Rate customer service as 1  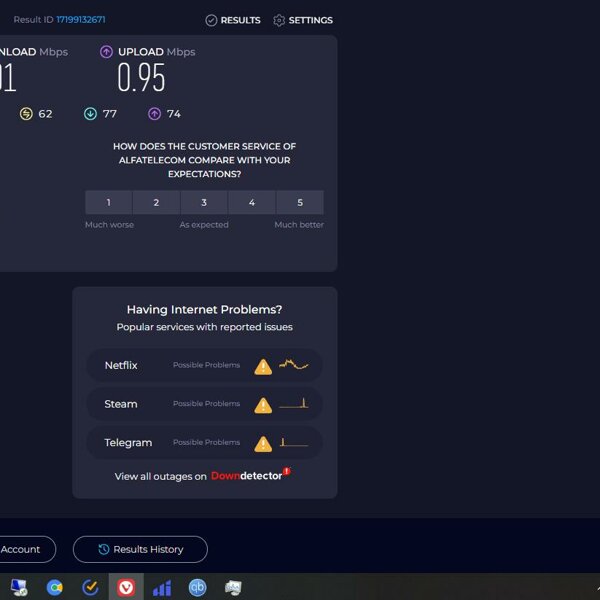tap(109, 202)
